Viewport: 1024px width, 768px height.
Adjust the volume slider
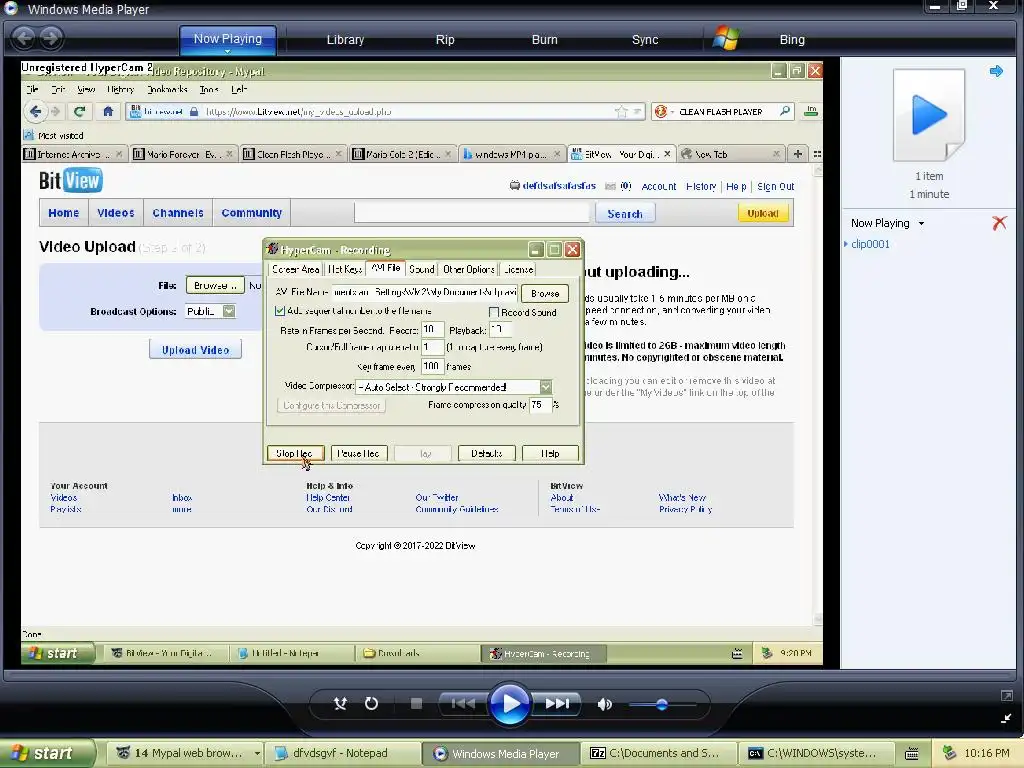(662, 705)
